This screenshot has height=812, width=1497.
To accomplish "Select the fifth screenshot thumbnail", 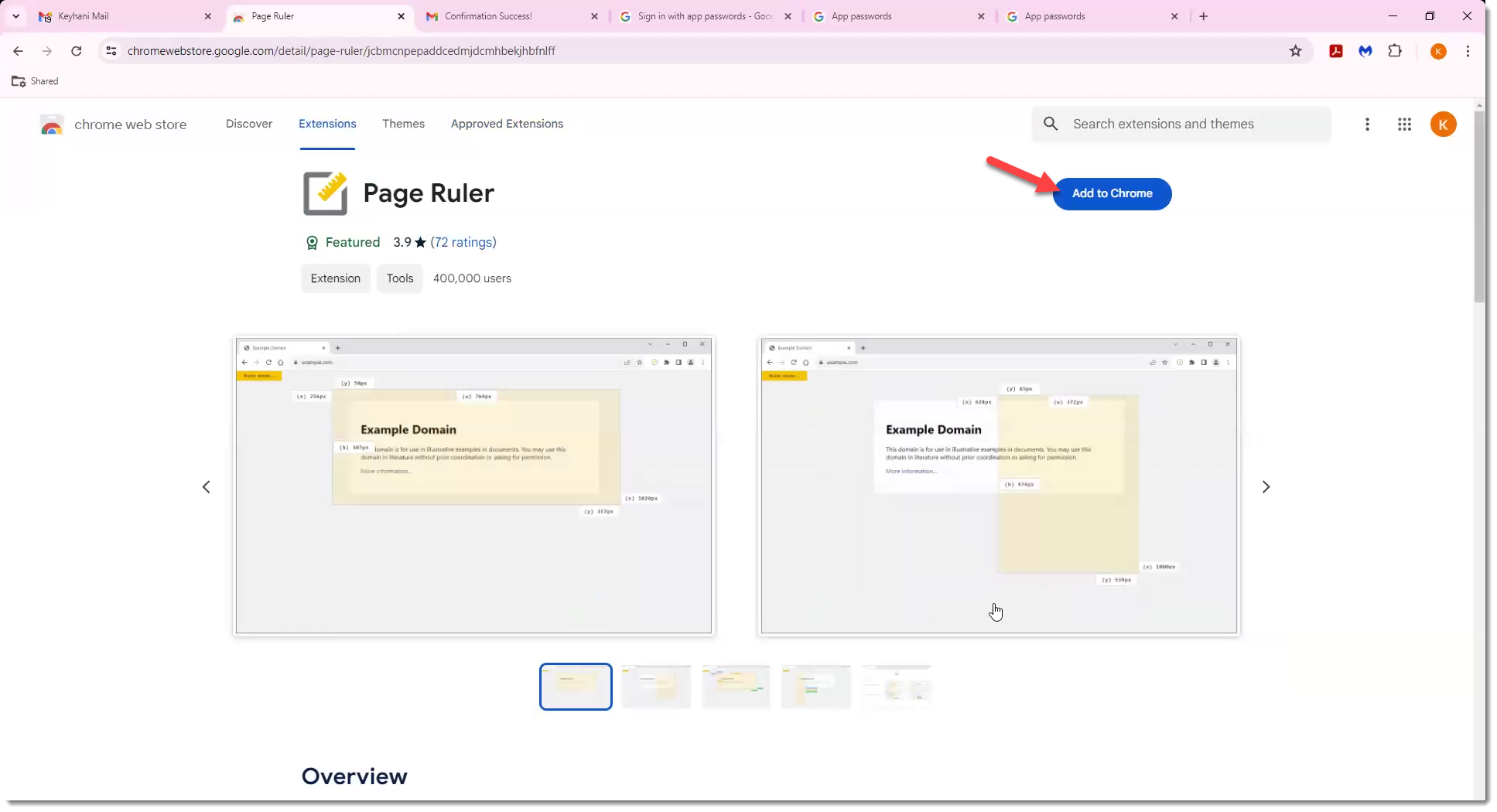I will pos(897,687).
